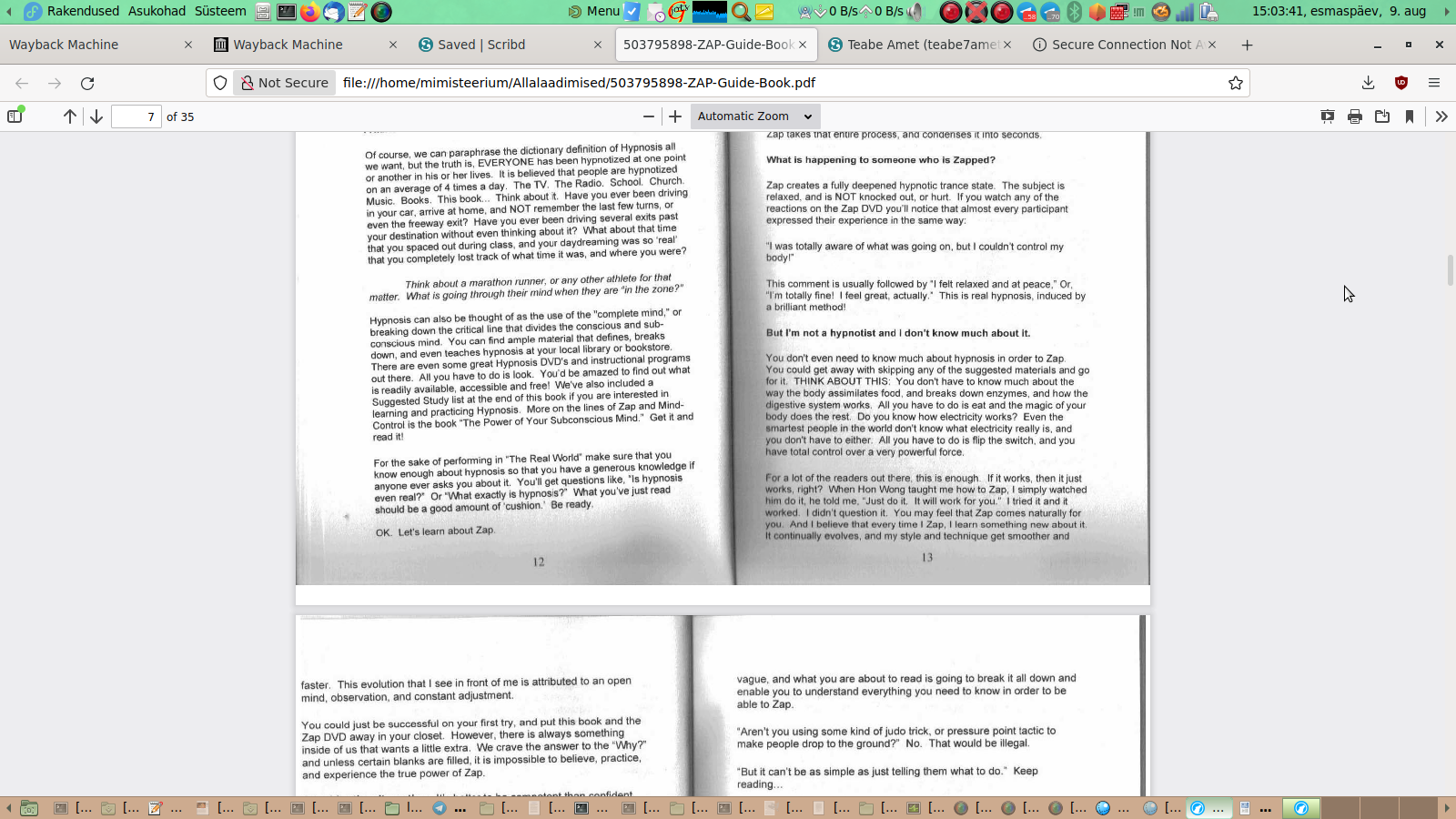Reload the current page
The width and height of the screenshot is (1456, 819).
[87, 83]
